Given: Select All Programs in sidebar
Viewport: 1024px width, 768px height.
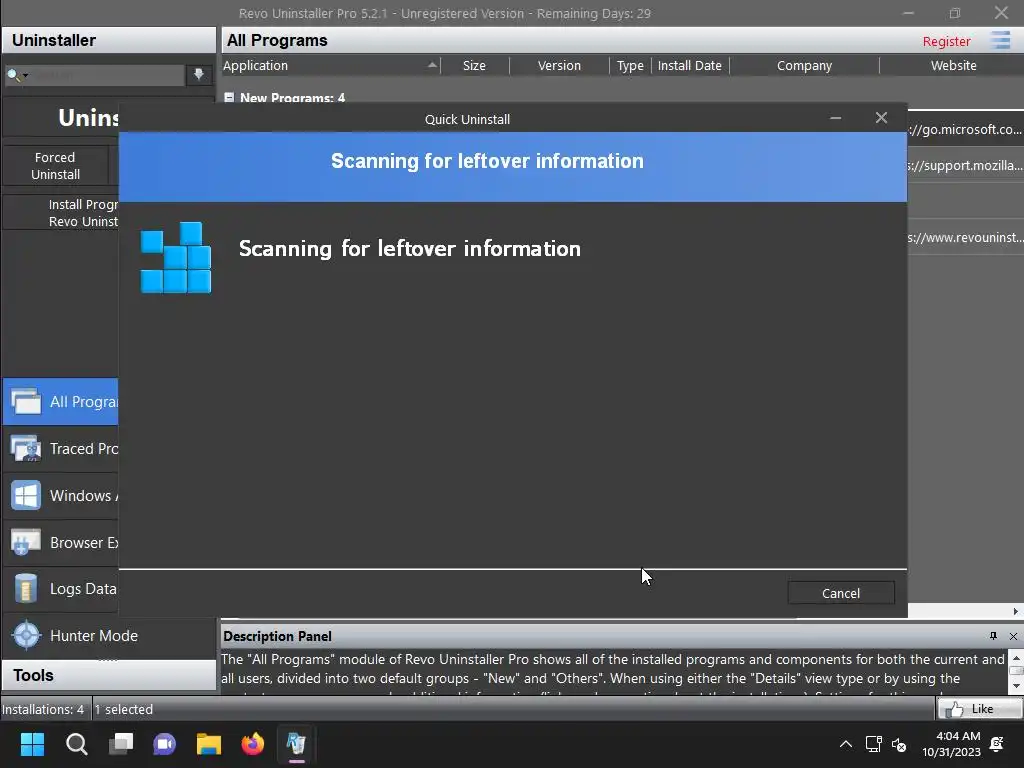Looking at the screenshot, I should pyautogui.click(x=61, y=402).
